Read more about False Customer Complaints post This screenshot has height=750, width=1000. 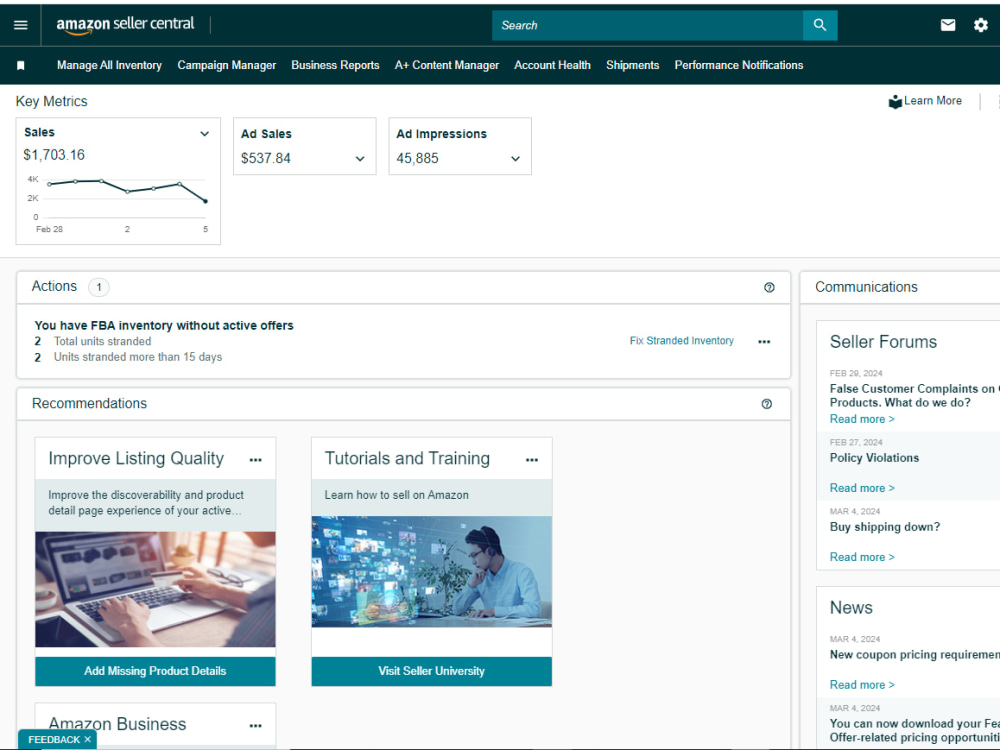862,419
